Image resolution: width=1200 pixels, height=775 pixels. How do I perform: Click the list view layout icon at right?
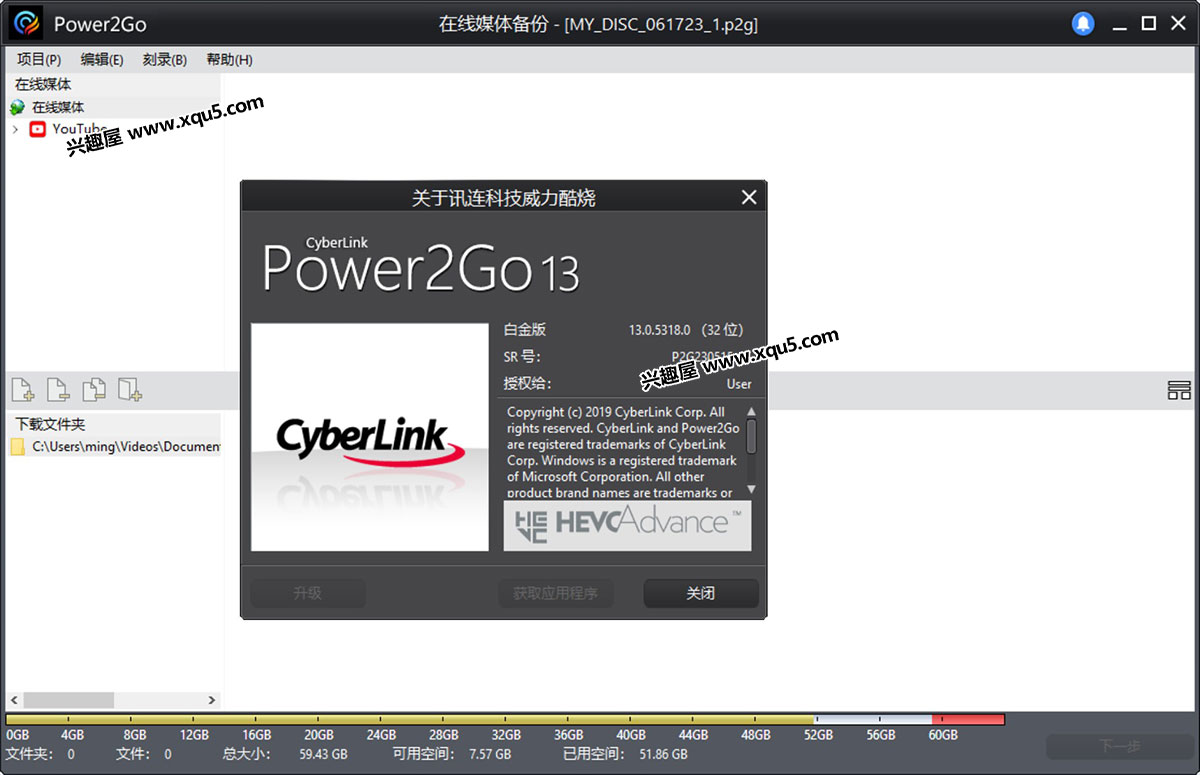tap(1179, 390)
